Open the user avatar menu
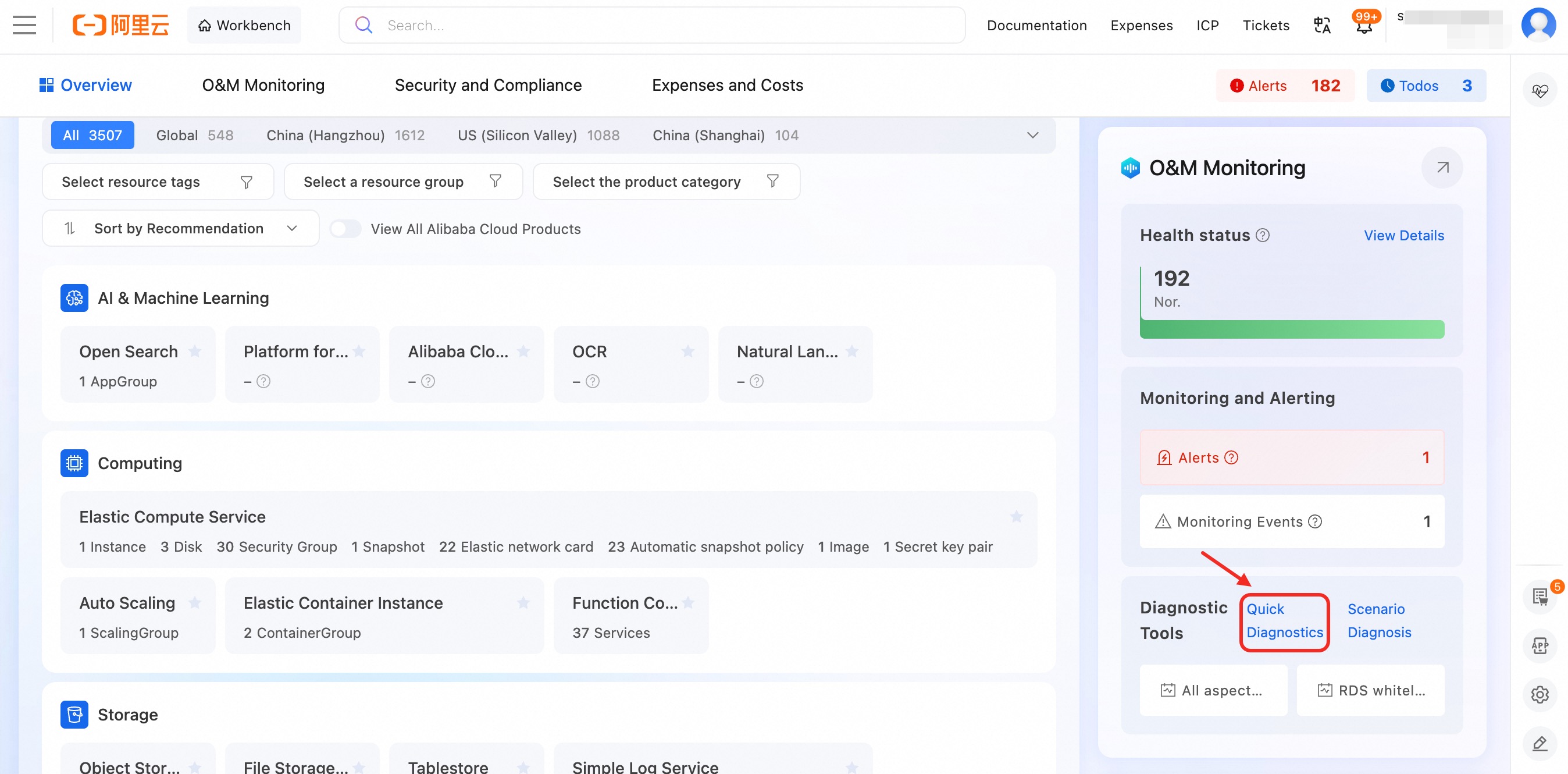 (1538, 25)
